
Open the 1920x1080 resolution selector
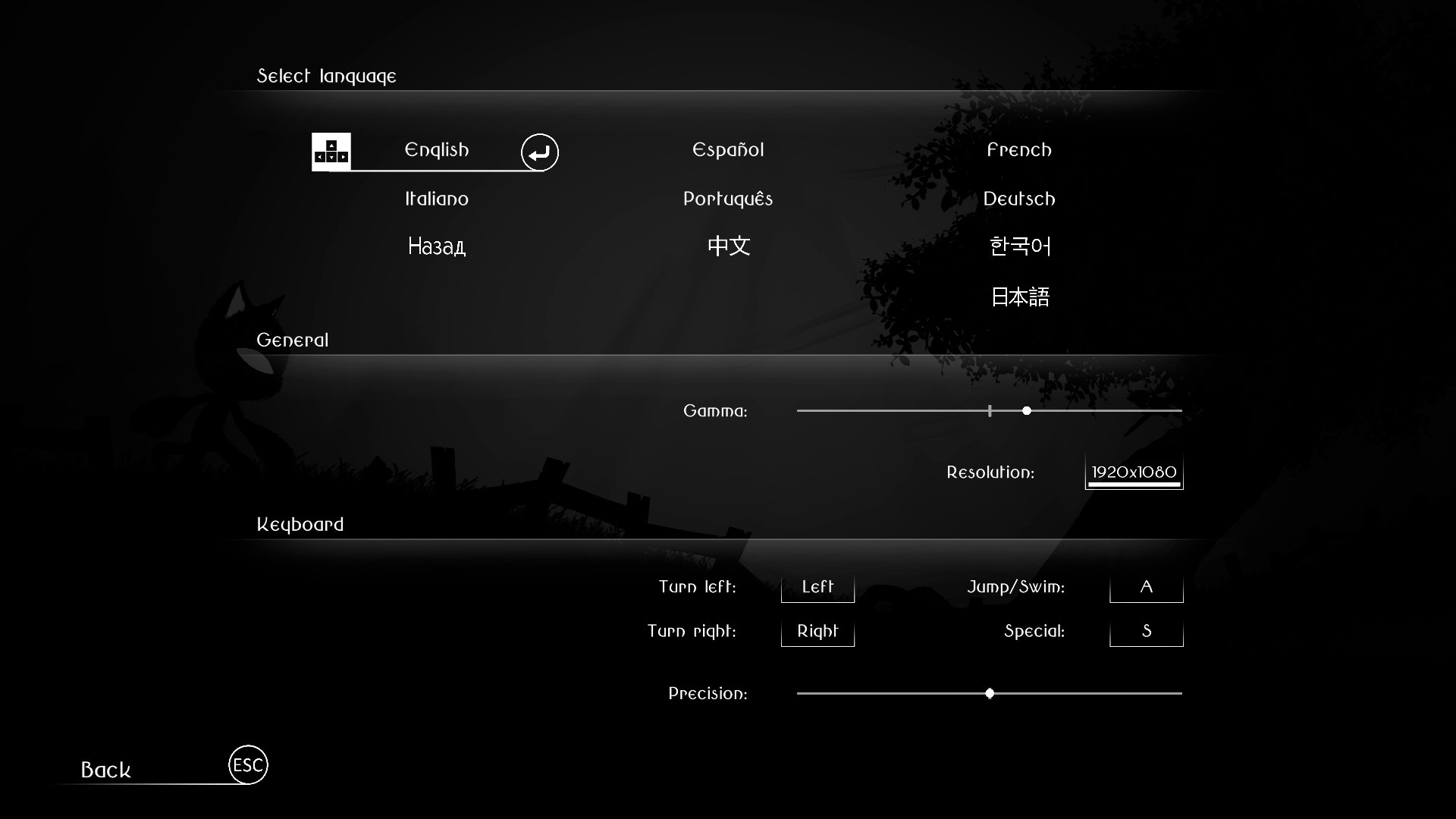pyautogui.click(x=1134, y=472)
